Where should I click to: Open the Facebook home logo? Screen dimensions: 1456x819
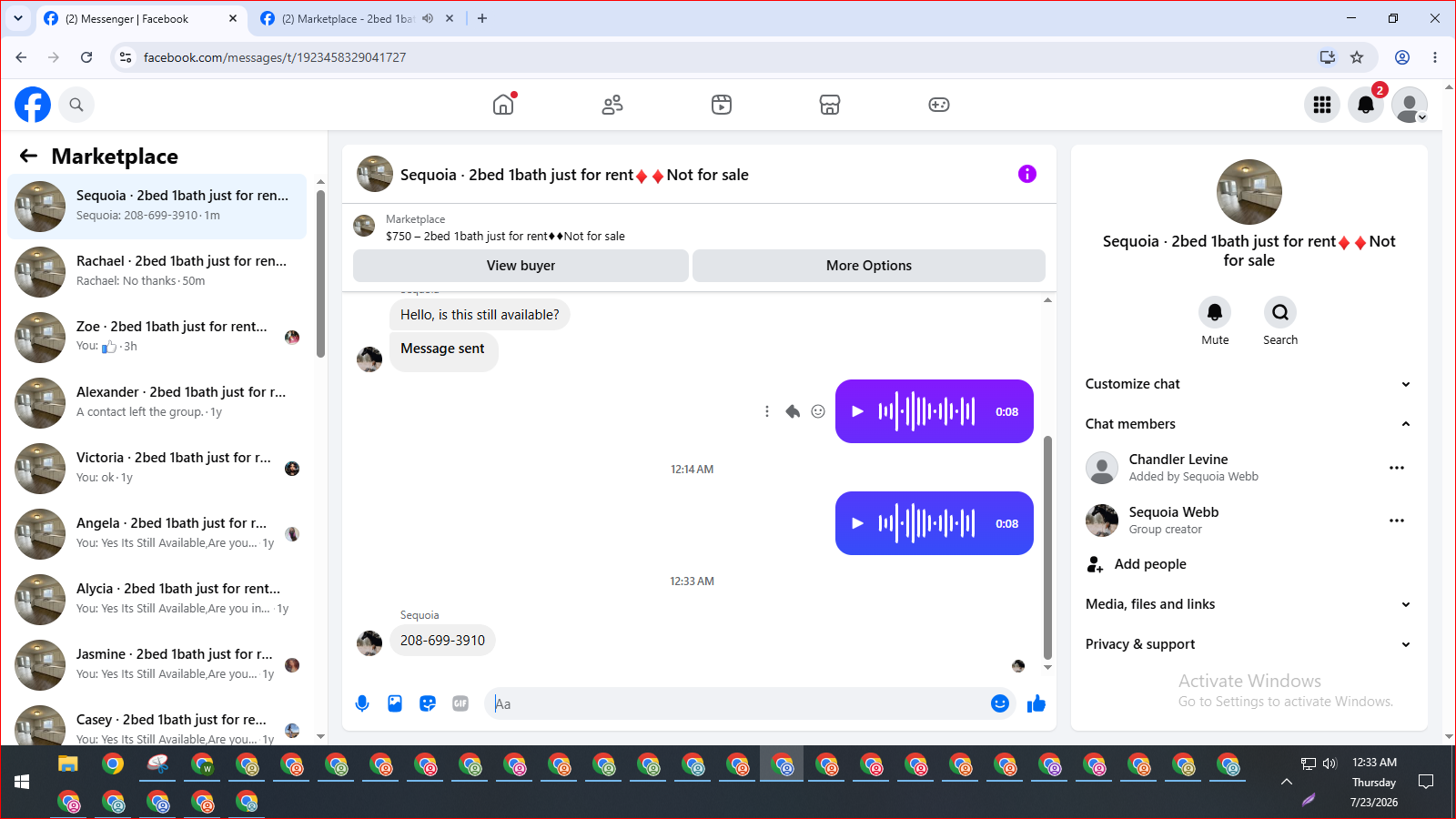pyautogui.click(x=33, y=105)
